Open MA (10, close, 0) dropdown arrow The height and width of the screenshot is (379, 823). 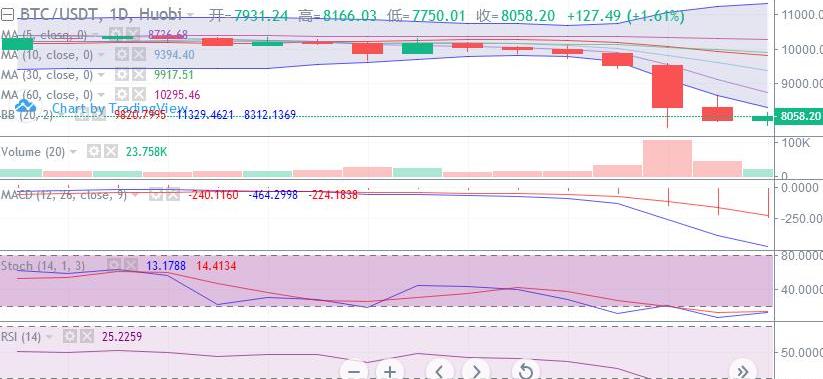101,55
